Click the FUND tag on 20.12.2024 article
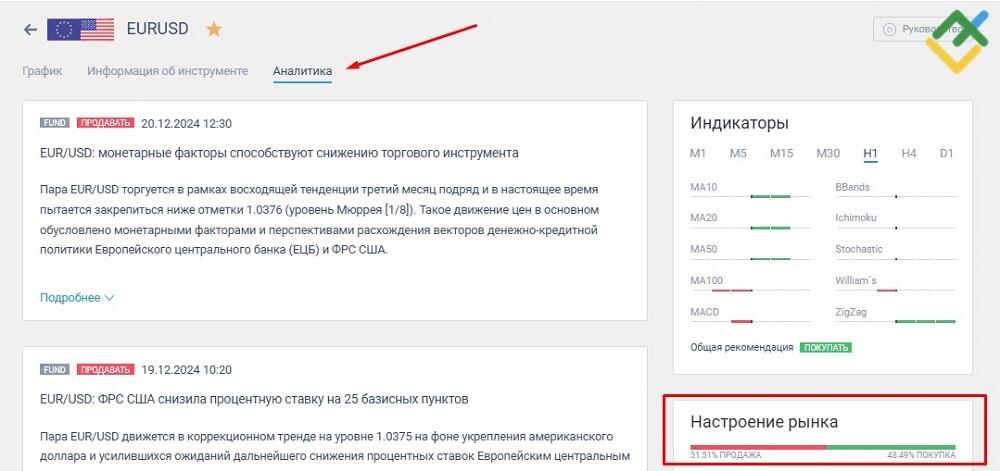 (55, 123)
